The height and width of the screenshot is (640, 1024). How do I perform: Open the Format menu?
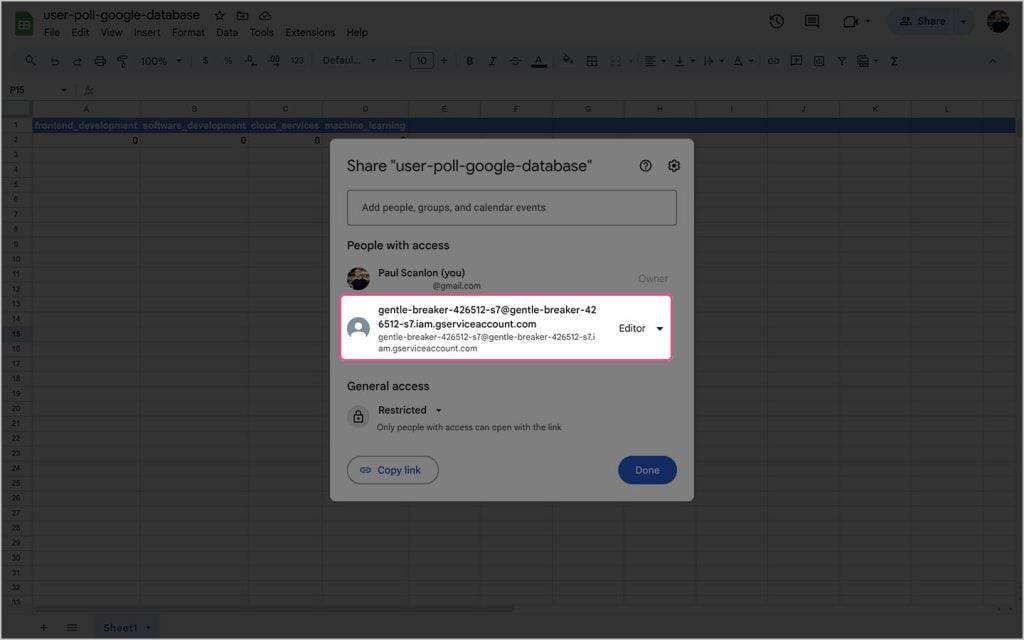pyautogui.click(x=188, y=32)
